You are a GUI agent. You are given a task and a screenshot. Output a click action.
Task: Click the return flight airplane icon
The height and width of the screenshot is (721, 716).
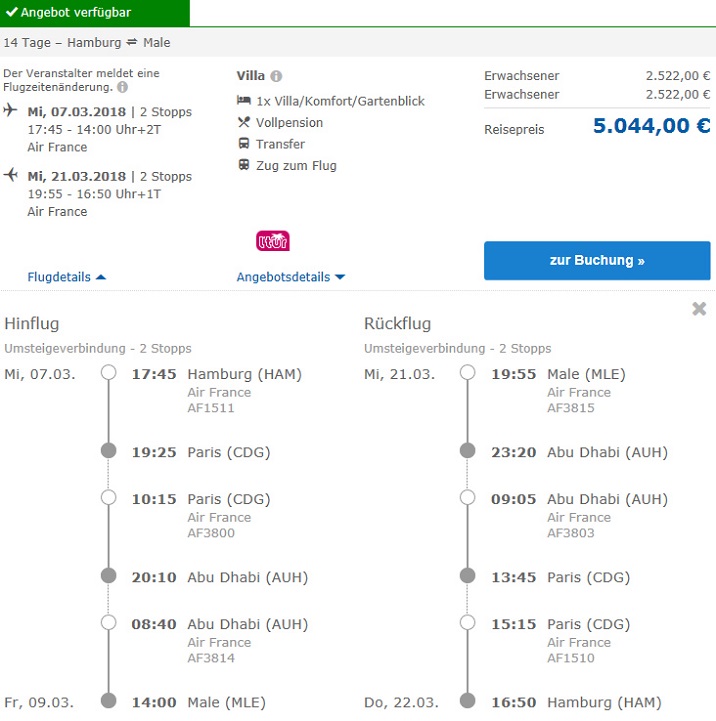tap(11, 175)
